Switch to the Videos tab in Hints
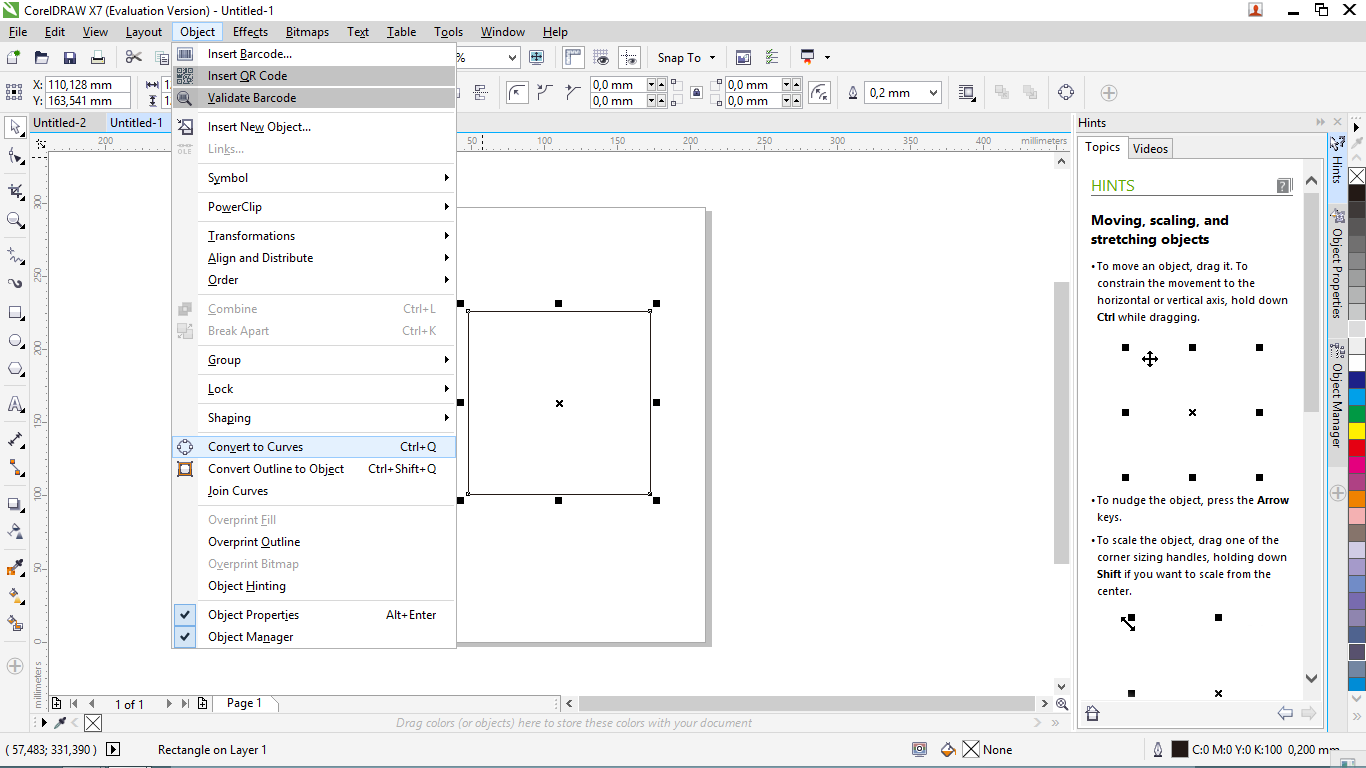Viewport: 1366px width, 768px height. [1150, 148]
